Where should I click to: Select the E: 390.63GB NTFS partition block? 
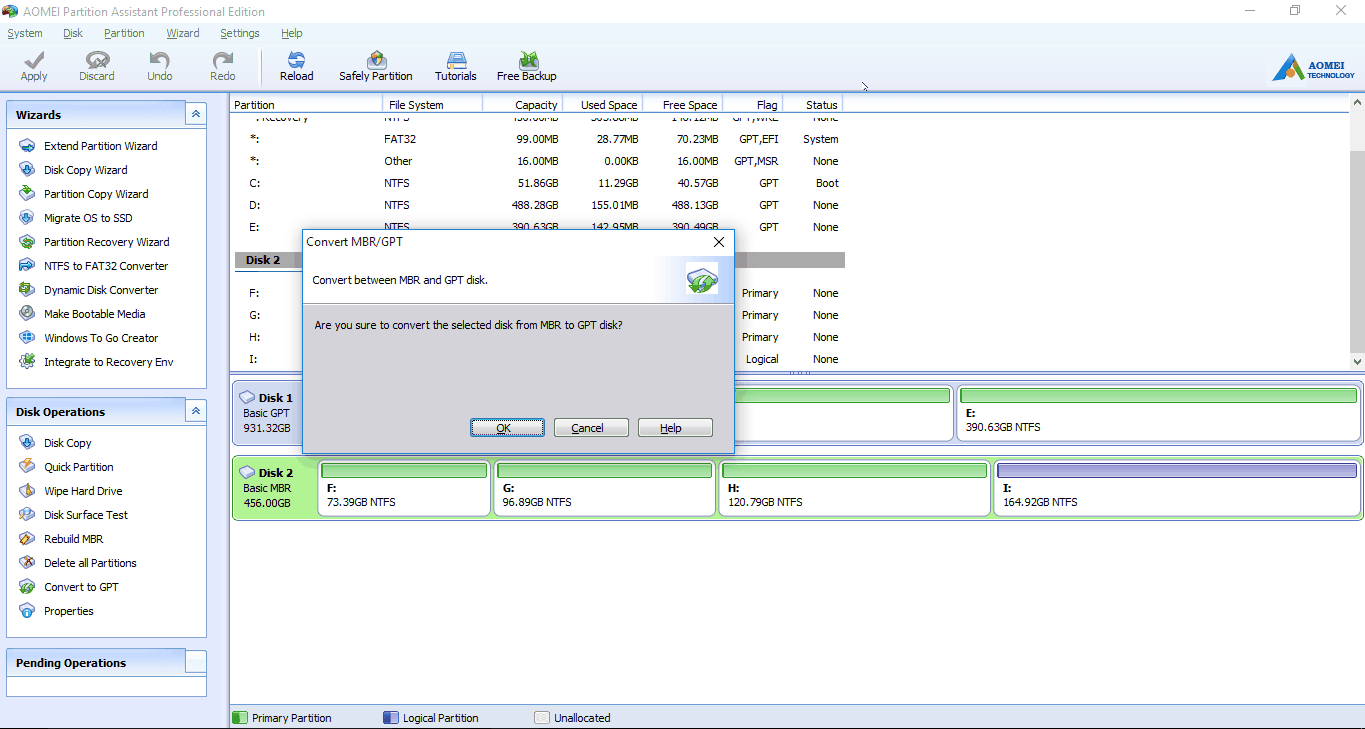tap(1158, 413)
